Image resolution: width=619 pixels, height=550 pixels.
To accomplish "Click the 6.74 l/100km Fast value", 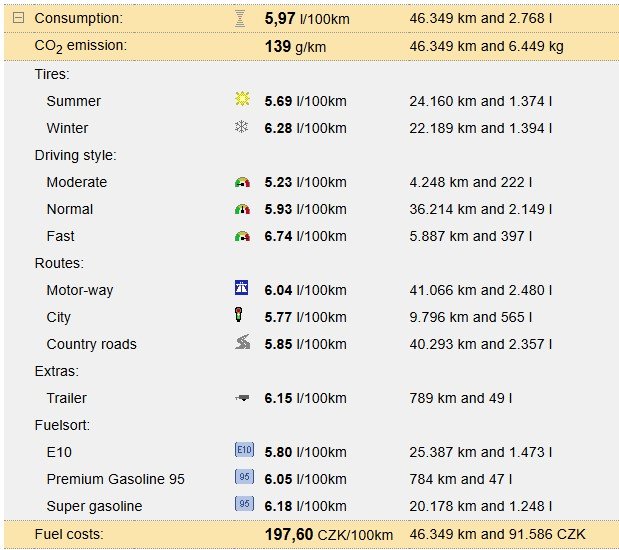I will click(x=306, y=236).
